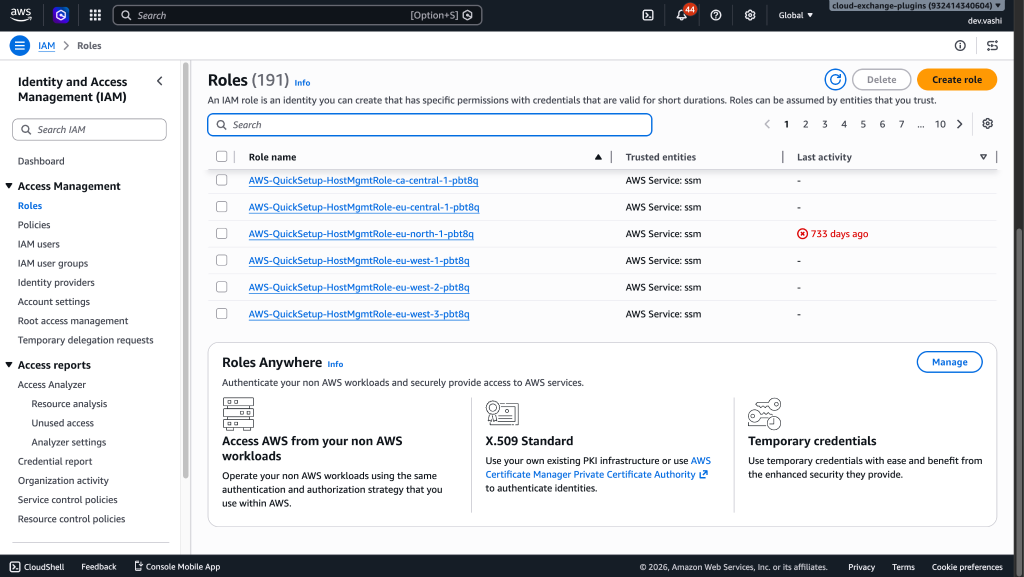Image resolution: width=1024 pixels, height=577 pixels.
Task: Collapse the Access reports section
Action: [x=9, y=365]
